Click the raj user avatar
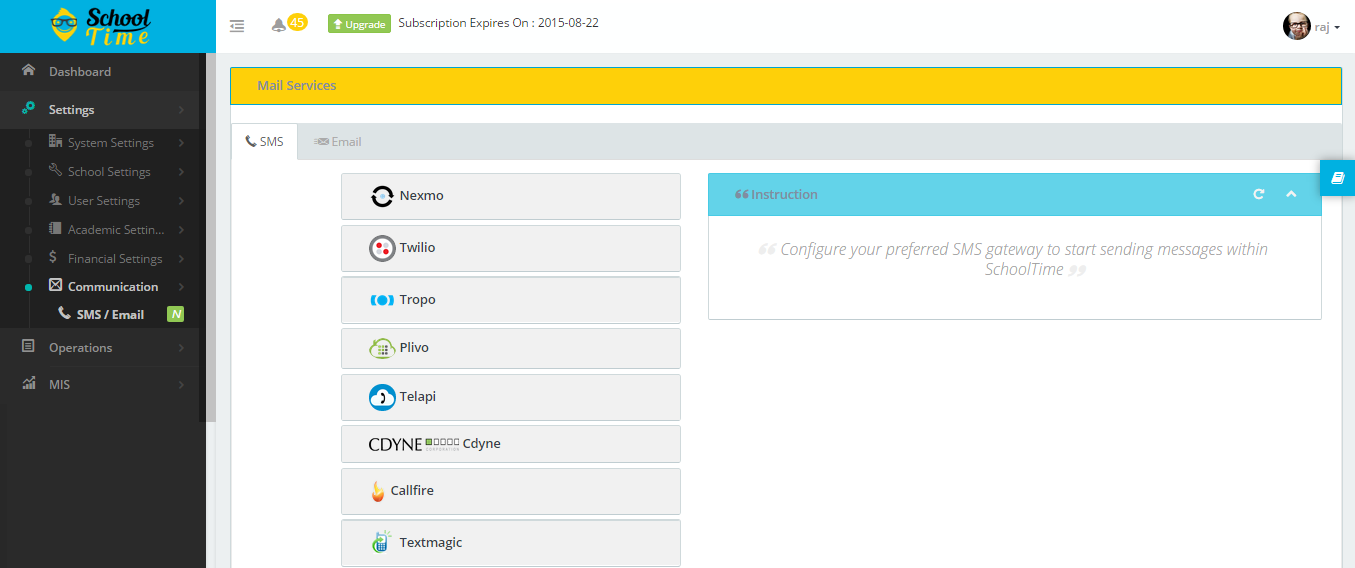 [x=1296, y=26]
